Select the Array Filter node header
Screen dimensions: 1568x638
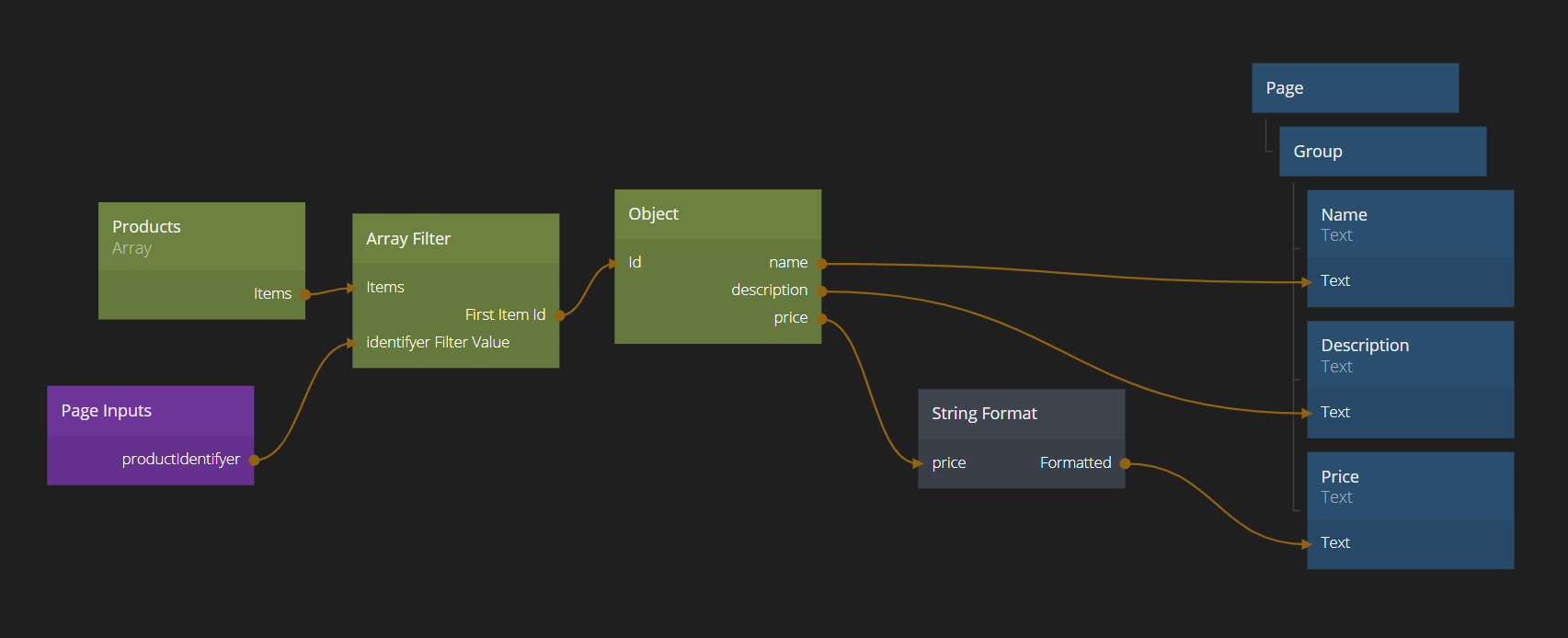(x=455, y=239)
